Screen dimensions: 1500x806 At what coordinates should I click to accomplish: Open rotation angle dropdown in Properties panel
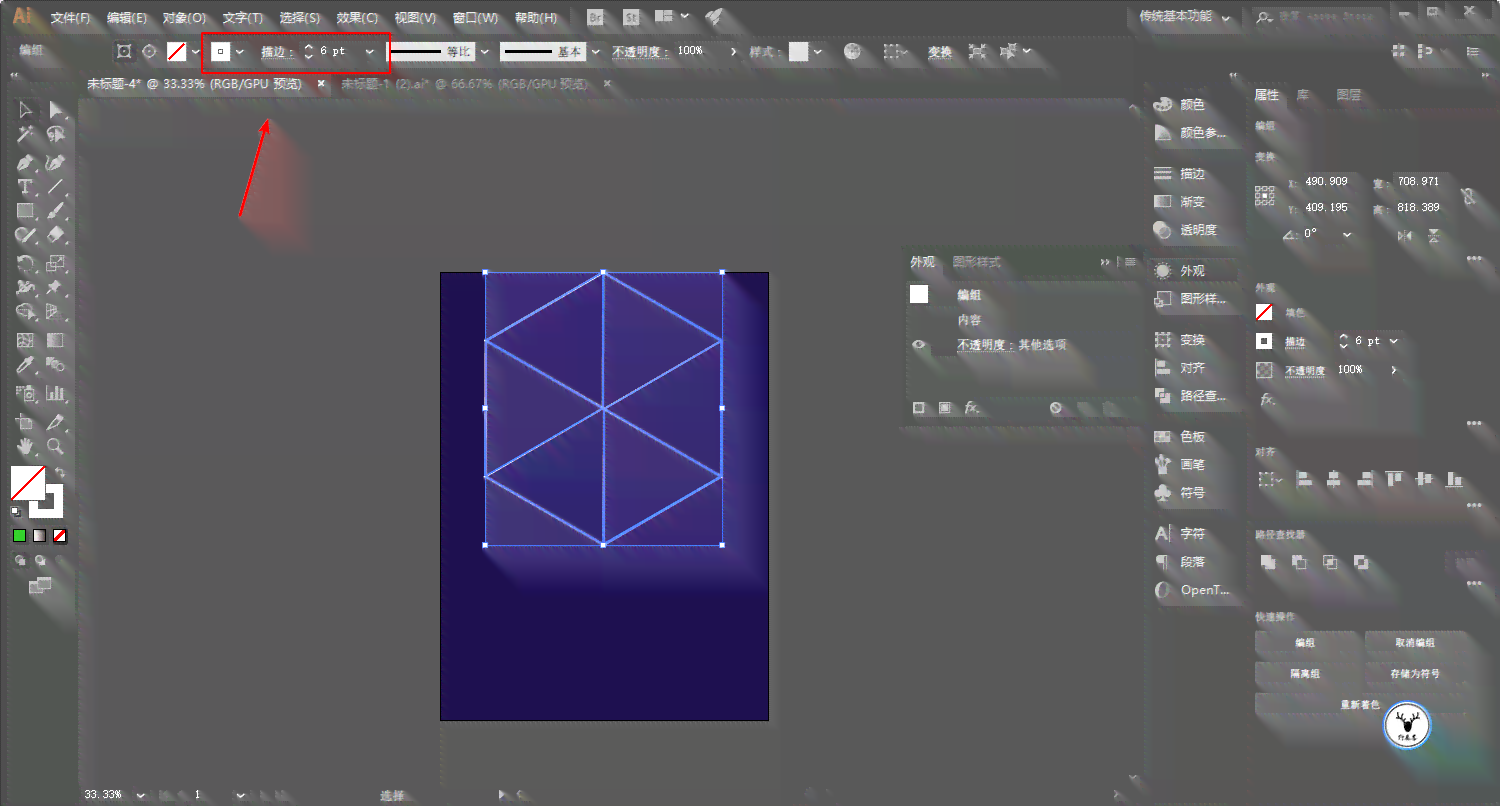[x=1347, y=234]
